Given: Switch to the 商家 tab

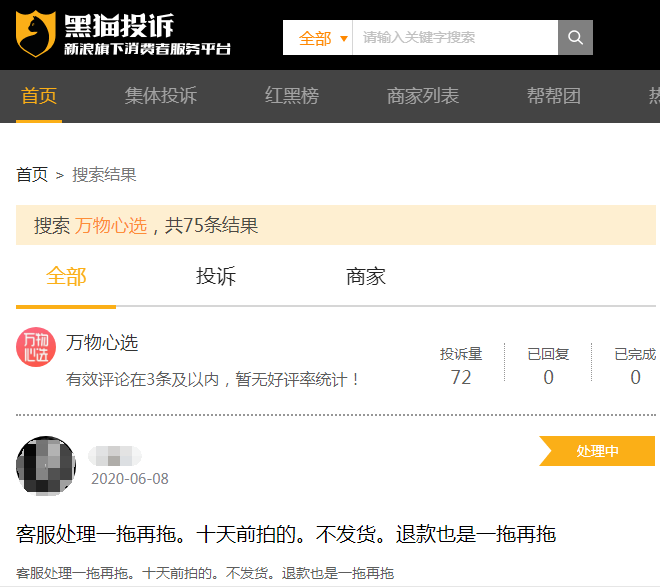Looking at the screenshot, I should point(366,277).
